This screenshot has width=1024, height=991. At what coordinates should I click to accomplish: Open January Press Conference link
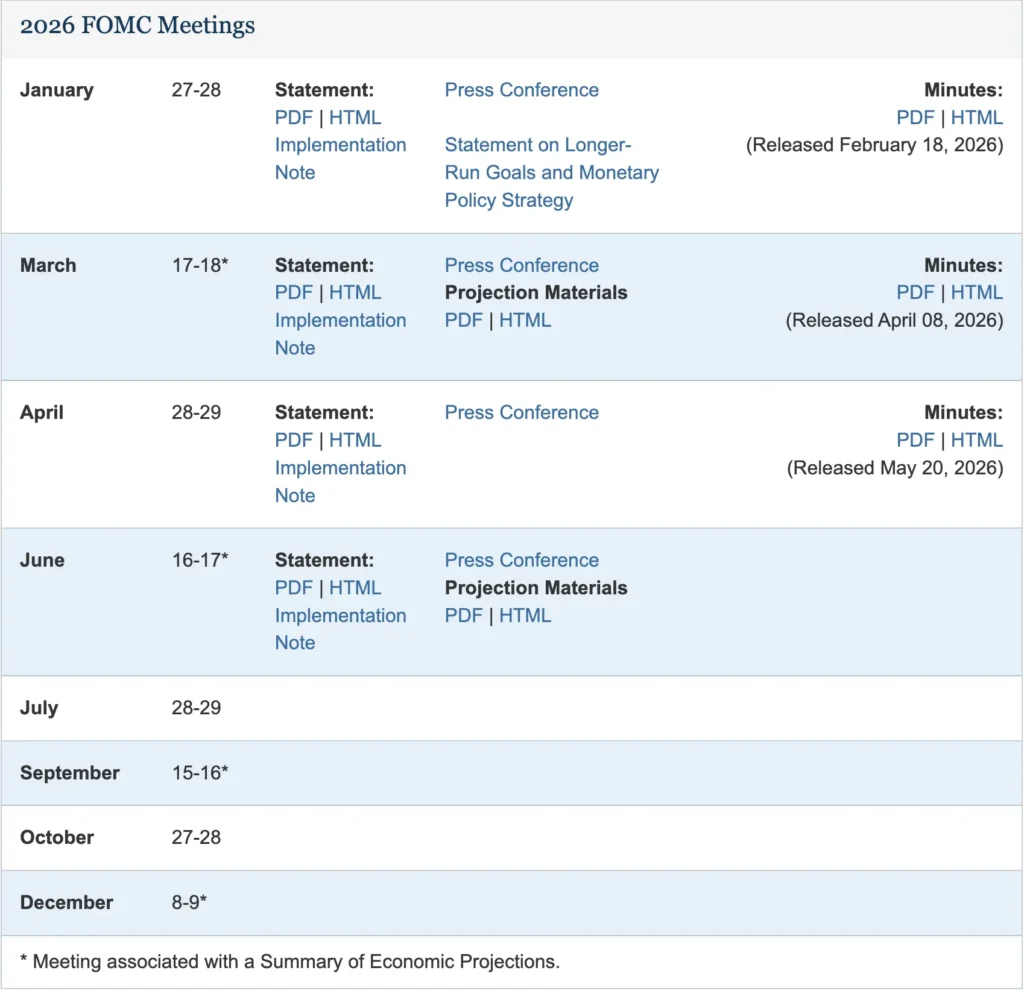point(522,90)
